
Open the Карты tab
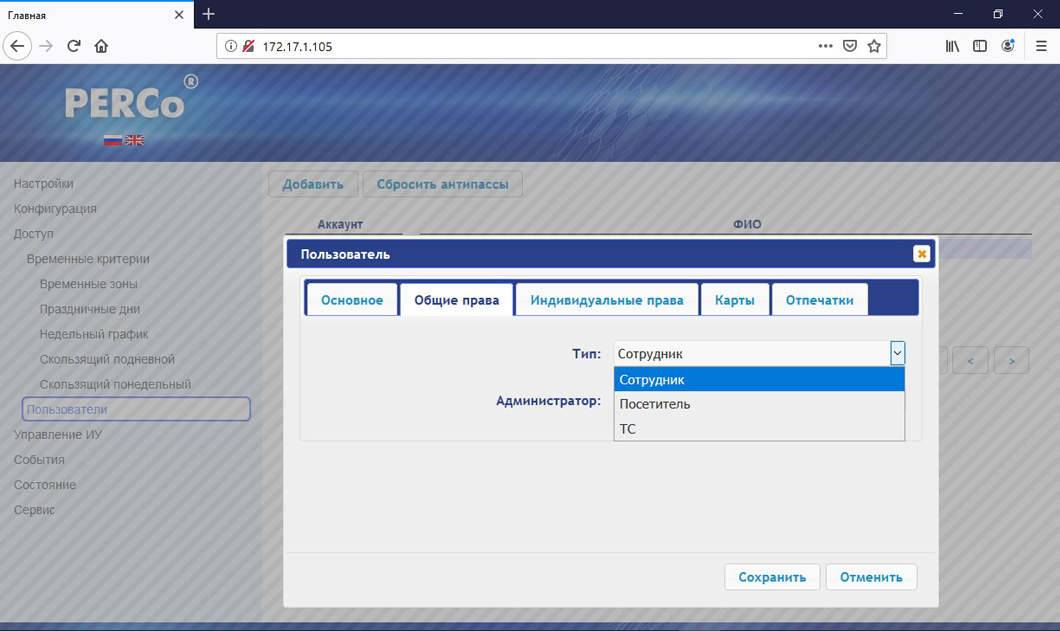(x=735, y=300)
